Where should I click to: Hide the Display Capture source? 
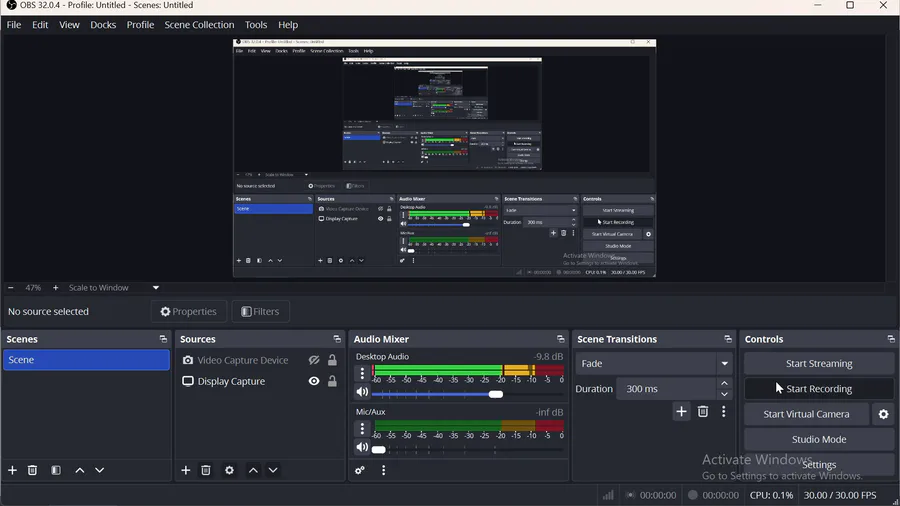(314, 381)
